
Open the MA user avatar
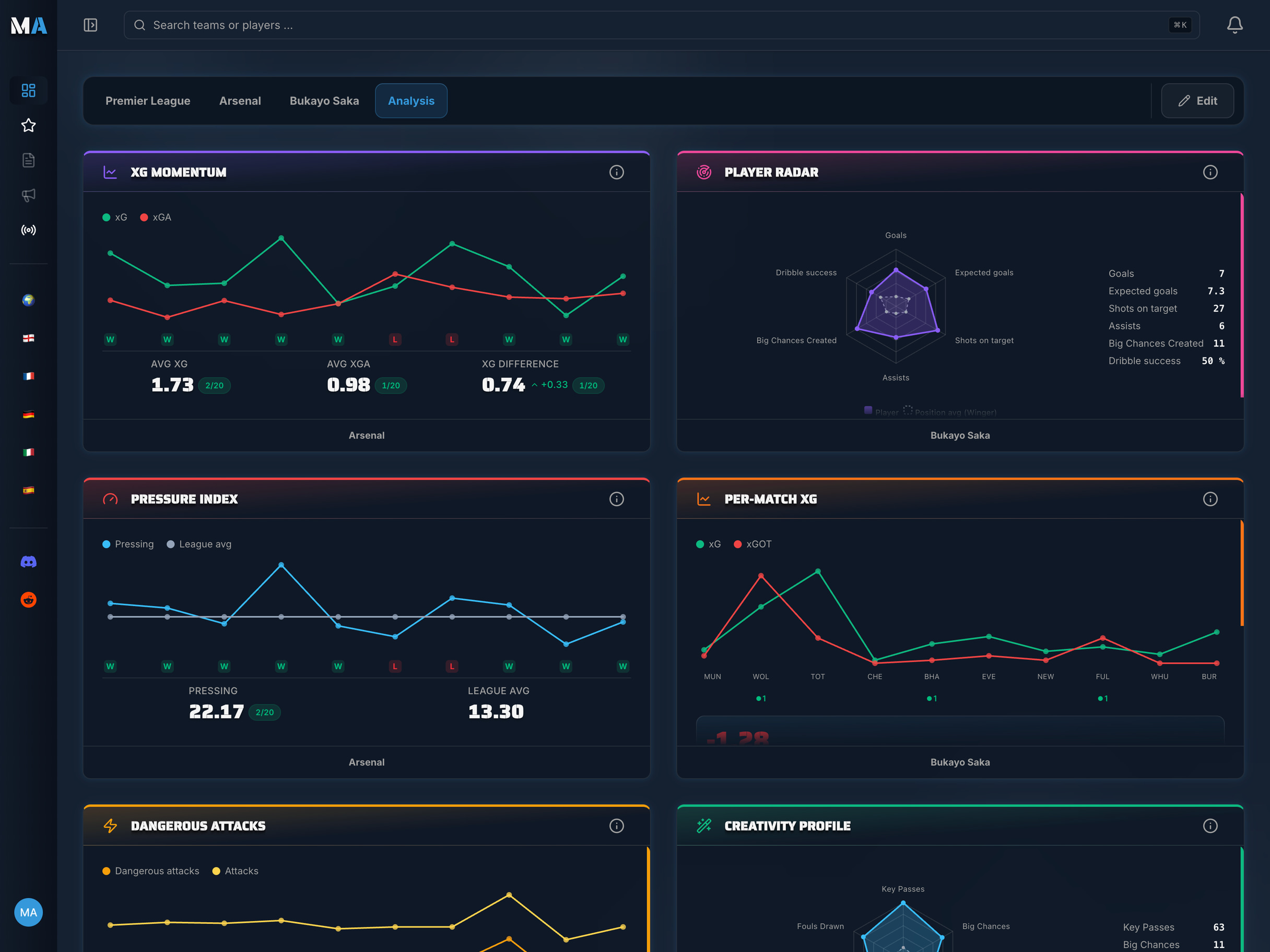point(29,912)
